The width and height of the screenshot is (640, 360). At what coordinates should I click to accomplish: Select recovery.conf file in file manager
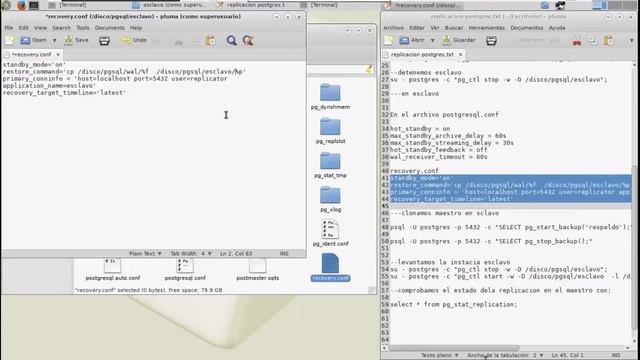(x=330, y=267)
